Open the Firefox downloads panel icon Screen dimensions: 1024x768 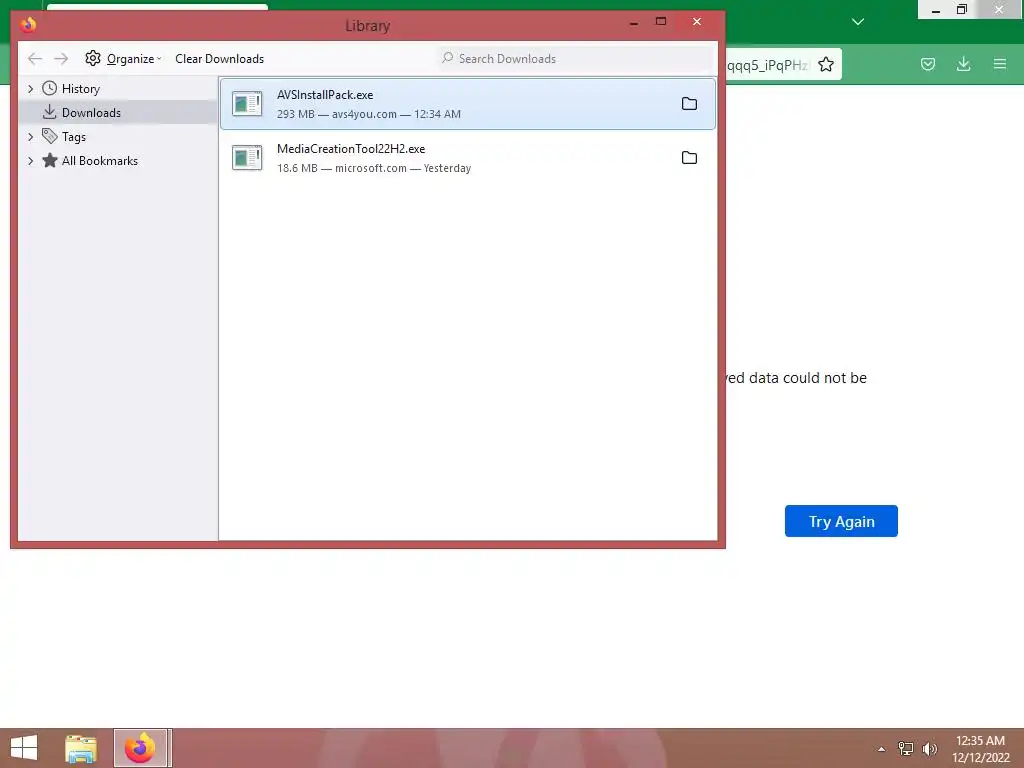click(963, 64)
